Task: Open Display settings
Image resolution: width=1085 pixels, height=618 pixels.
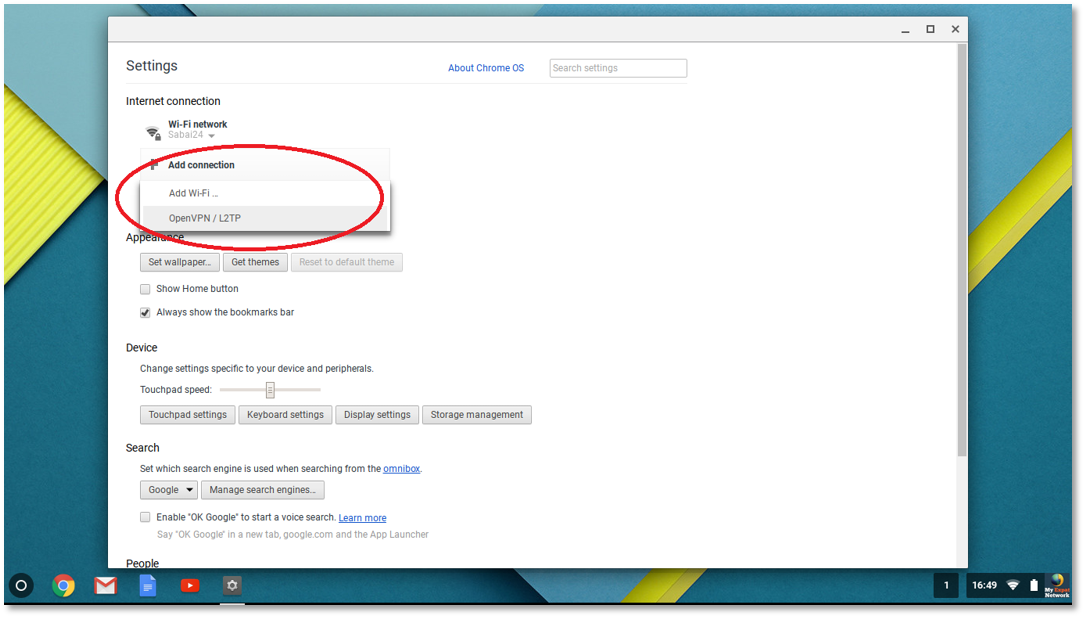Action: tap(377, 415)
